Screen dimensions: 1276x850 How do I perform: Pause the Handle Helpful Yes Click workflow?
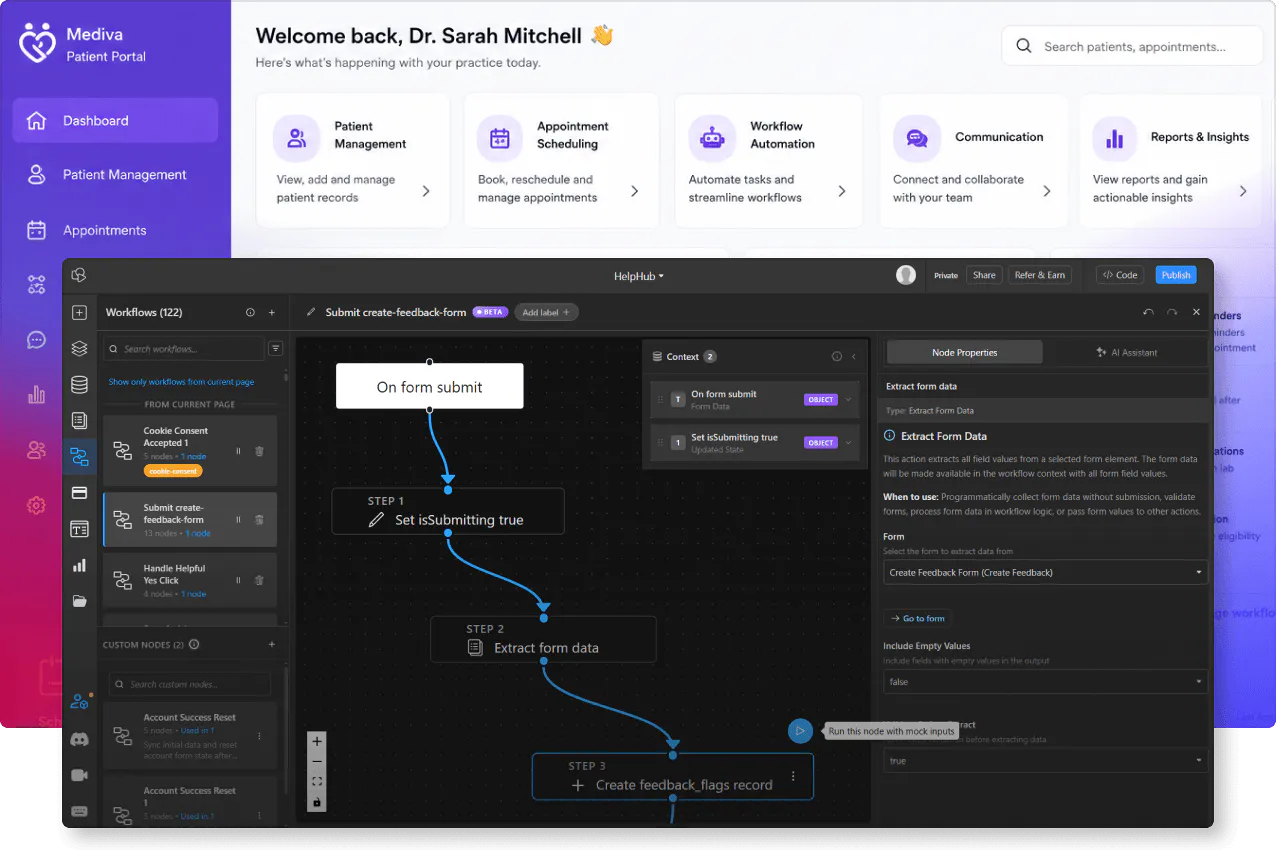(238, 580)
